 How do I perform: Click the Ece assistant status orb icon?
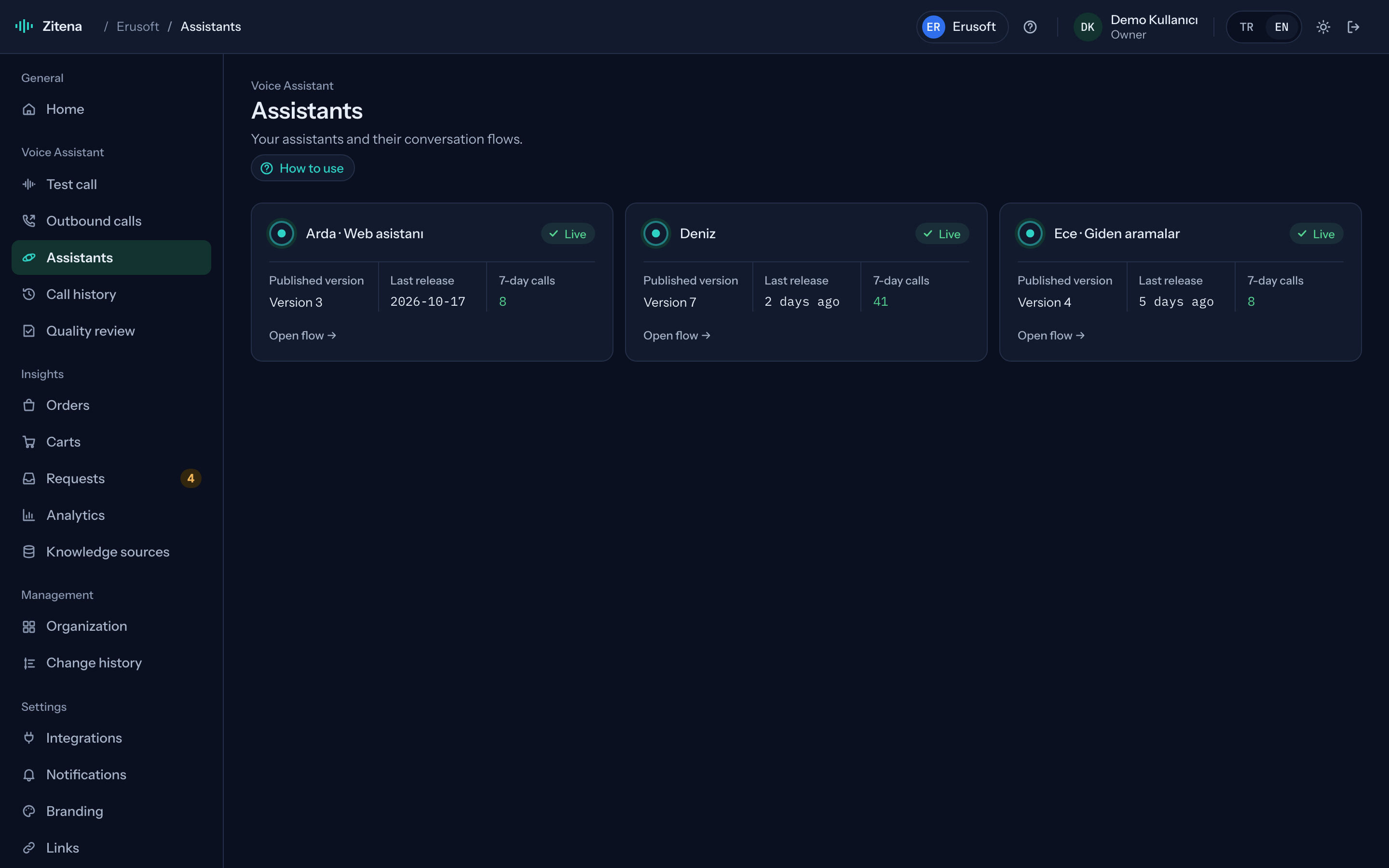[1030, 234]
